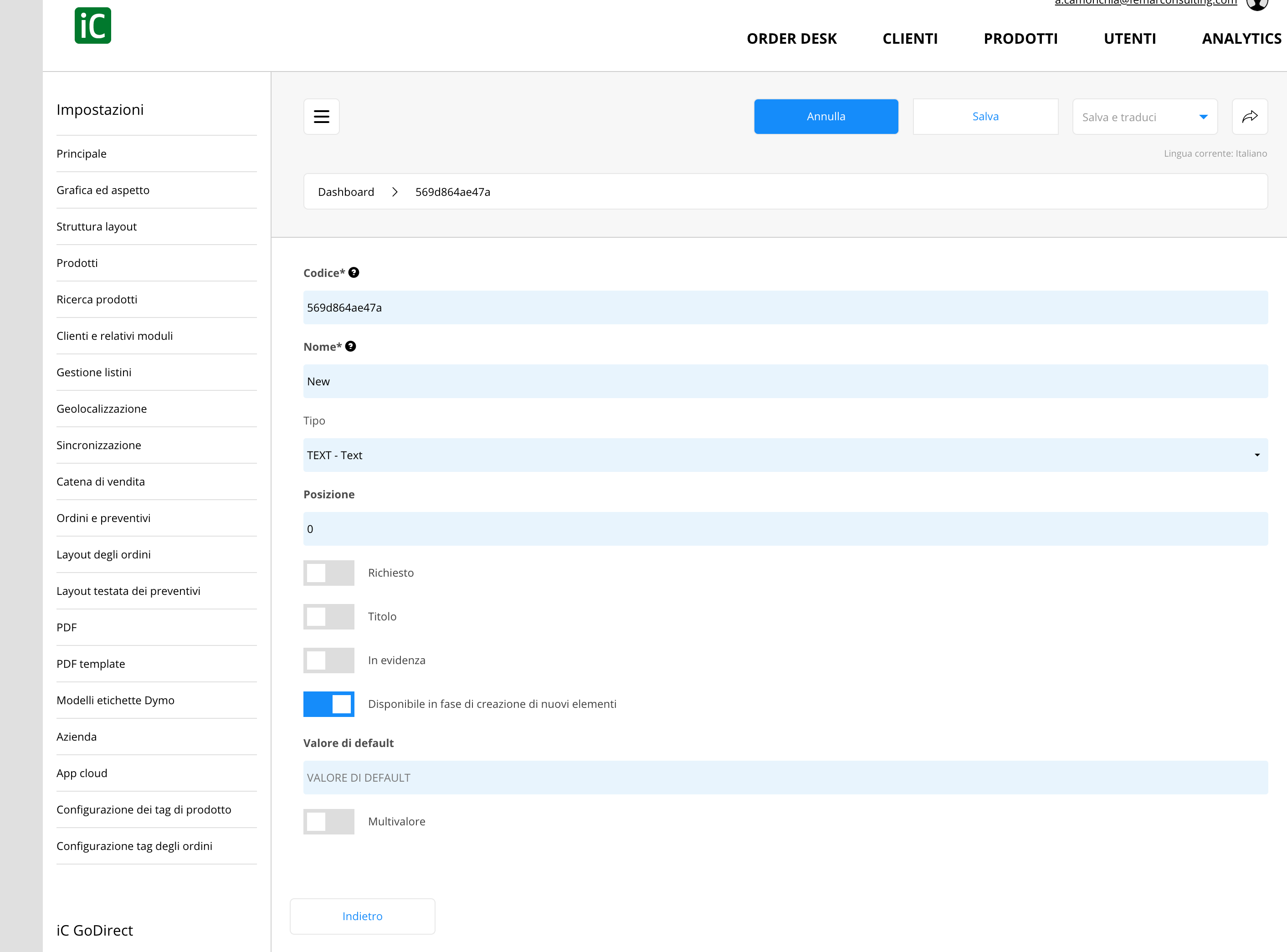Open the ORDER DESK menu

(791, 39)
